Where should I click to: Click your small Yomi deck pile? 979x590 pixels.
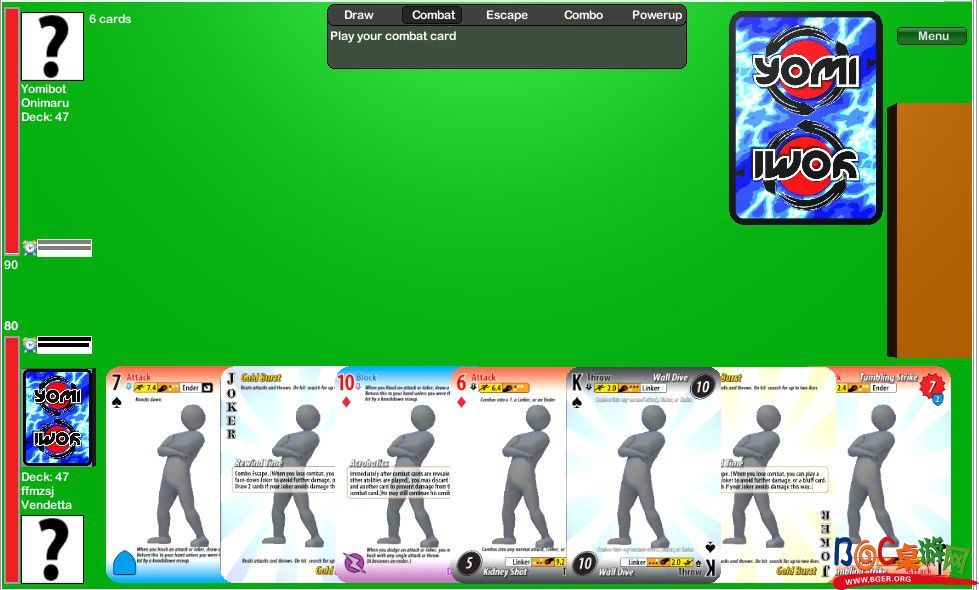point(58,417)
